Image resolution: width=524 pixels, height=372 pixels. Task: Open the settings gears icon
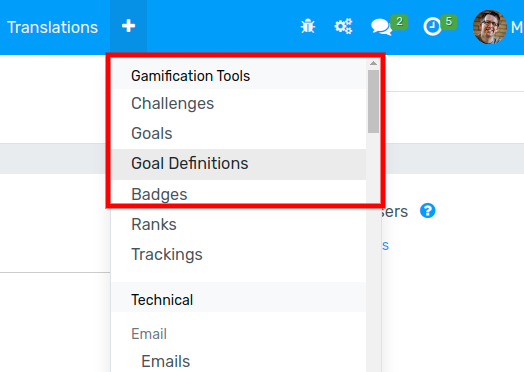(x=344, y=26)
